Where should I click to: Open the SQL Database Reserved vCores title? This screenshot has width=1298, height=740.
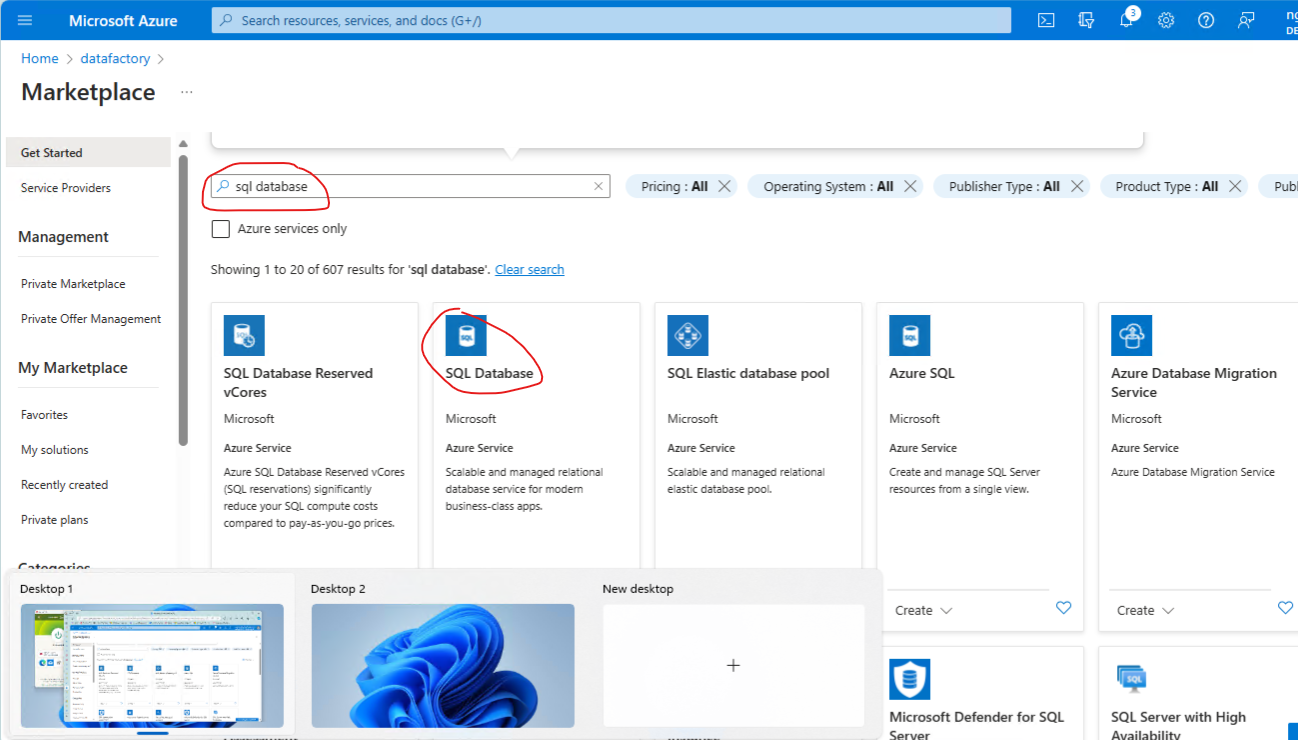point(298,383)
